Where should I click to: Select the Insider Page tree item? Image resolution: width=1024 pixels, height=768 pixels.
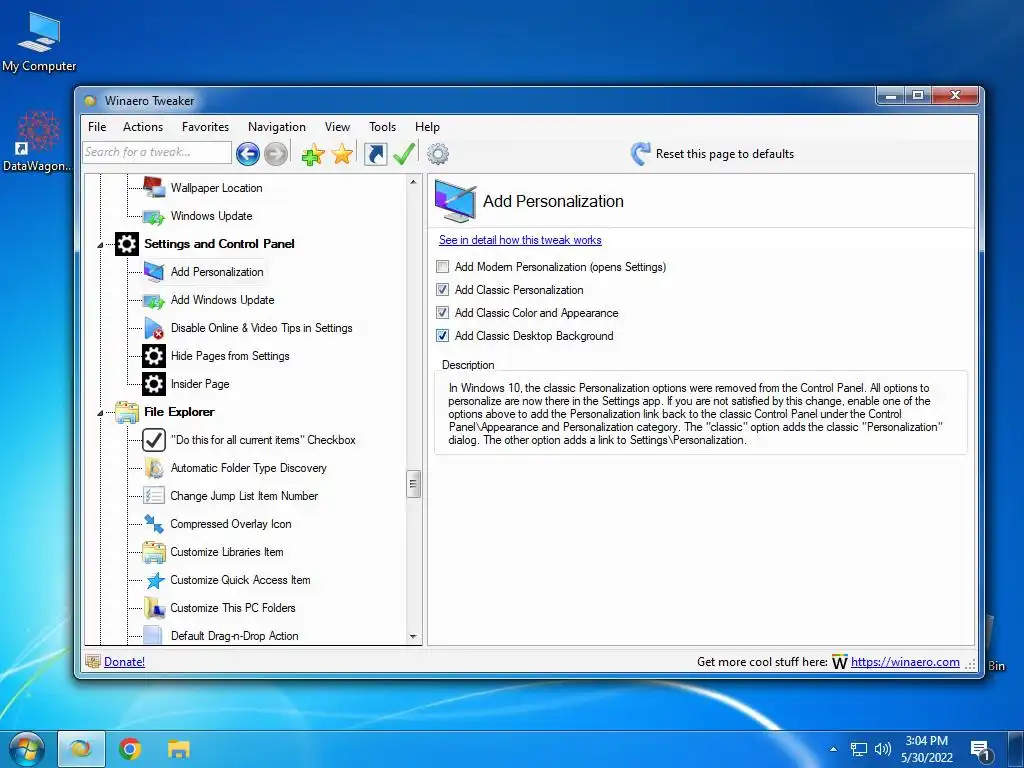click(200, 384)
